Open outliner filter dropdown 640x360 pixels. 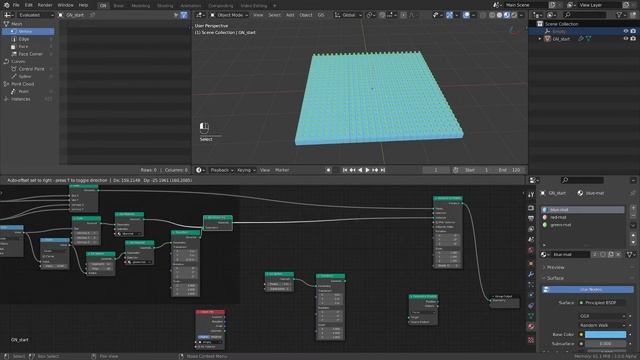tap(621, 15)
